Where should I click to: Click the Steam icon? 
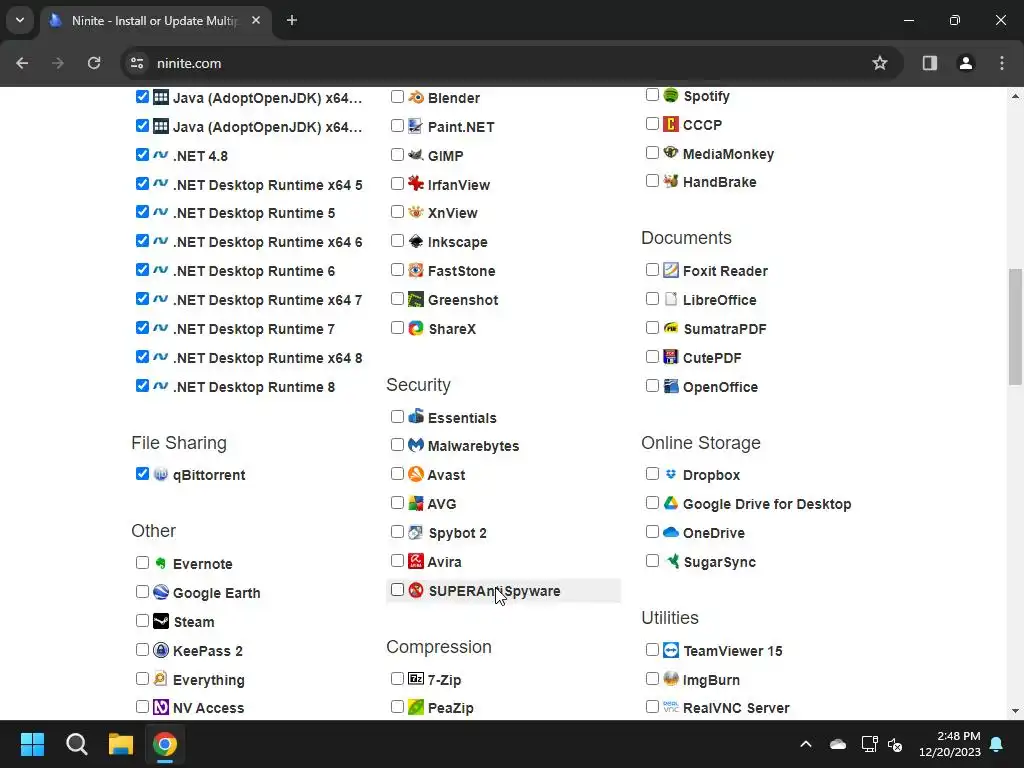161,620
